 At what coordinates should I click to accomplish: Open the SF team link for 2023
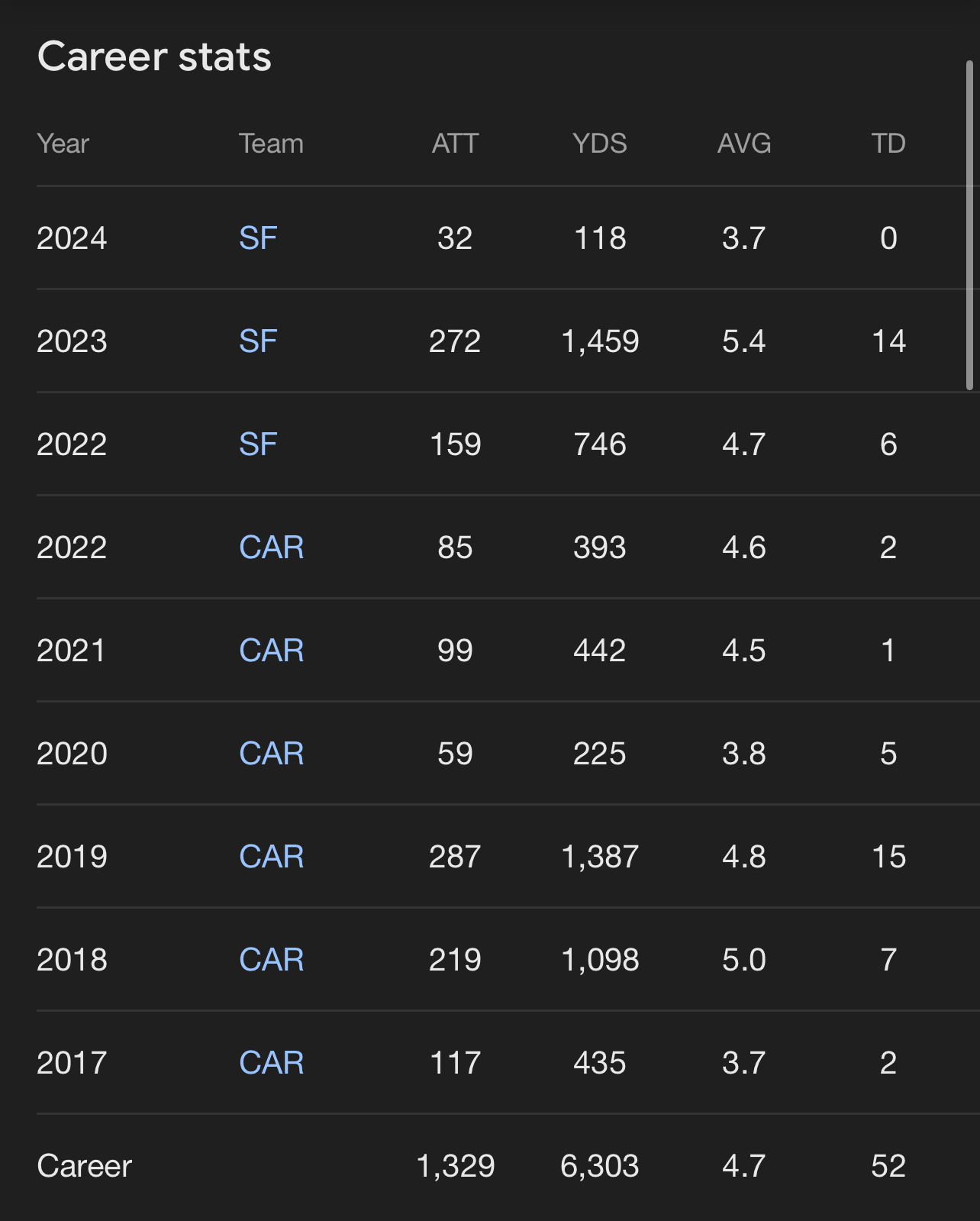pos(257,341)
